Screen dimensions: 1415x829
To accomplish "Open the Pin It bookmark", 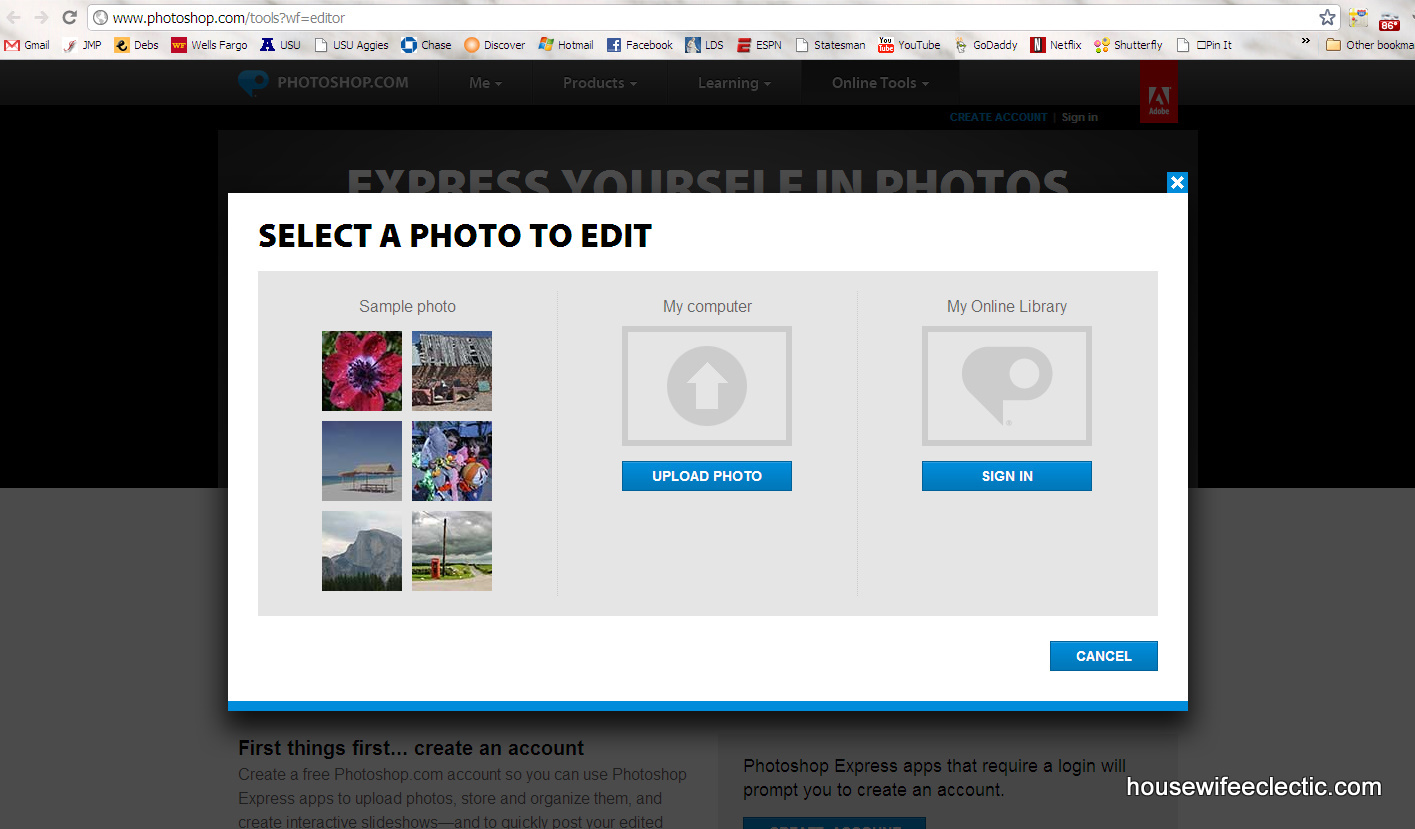I will (1204, 45).
